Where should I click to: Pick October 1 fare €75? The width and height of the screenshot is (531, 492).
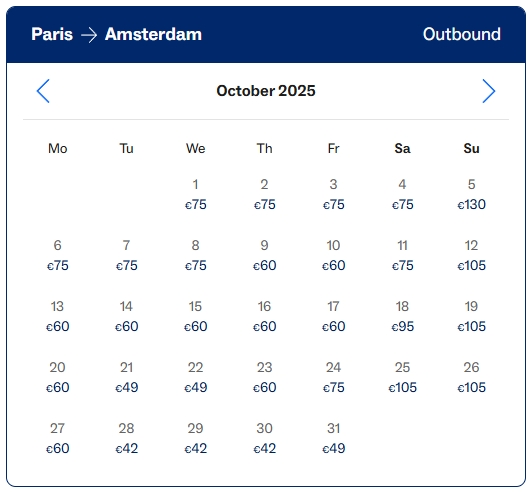(x=195, y=194)
